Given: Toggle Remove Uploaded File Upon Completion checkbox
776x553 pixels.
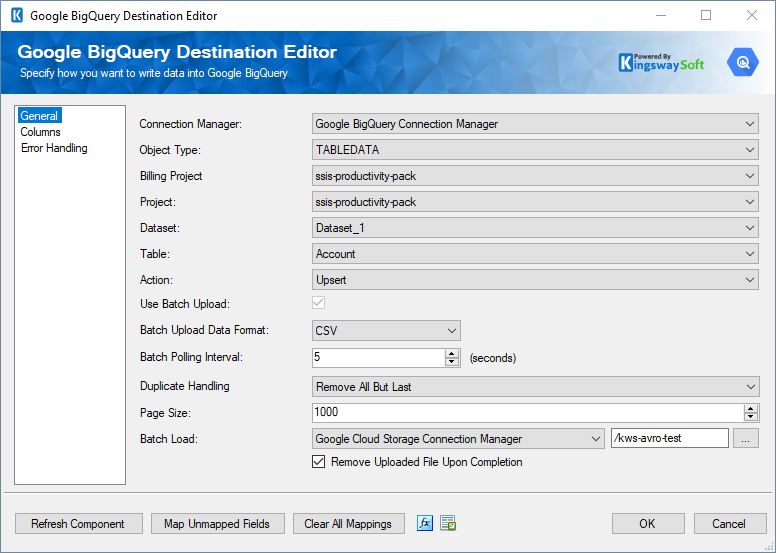Looking at the screenshot, I should pyautogui.click(x=318, y=462).
